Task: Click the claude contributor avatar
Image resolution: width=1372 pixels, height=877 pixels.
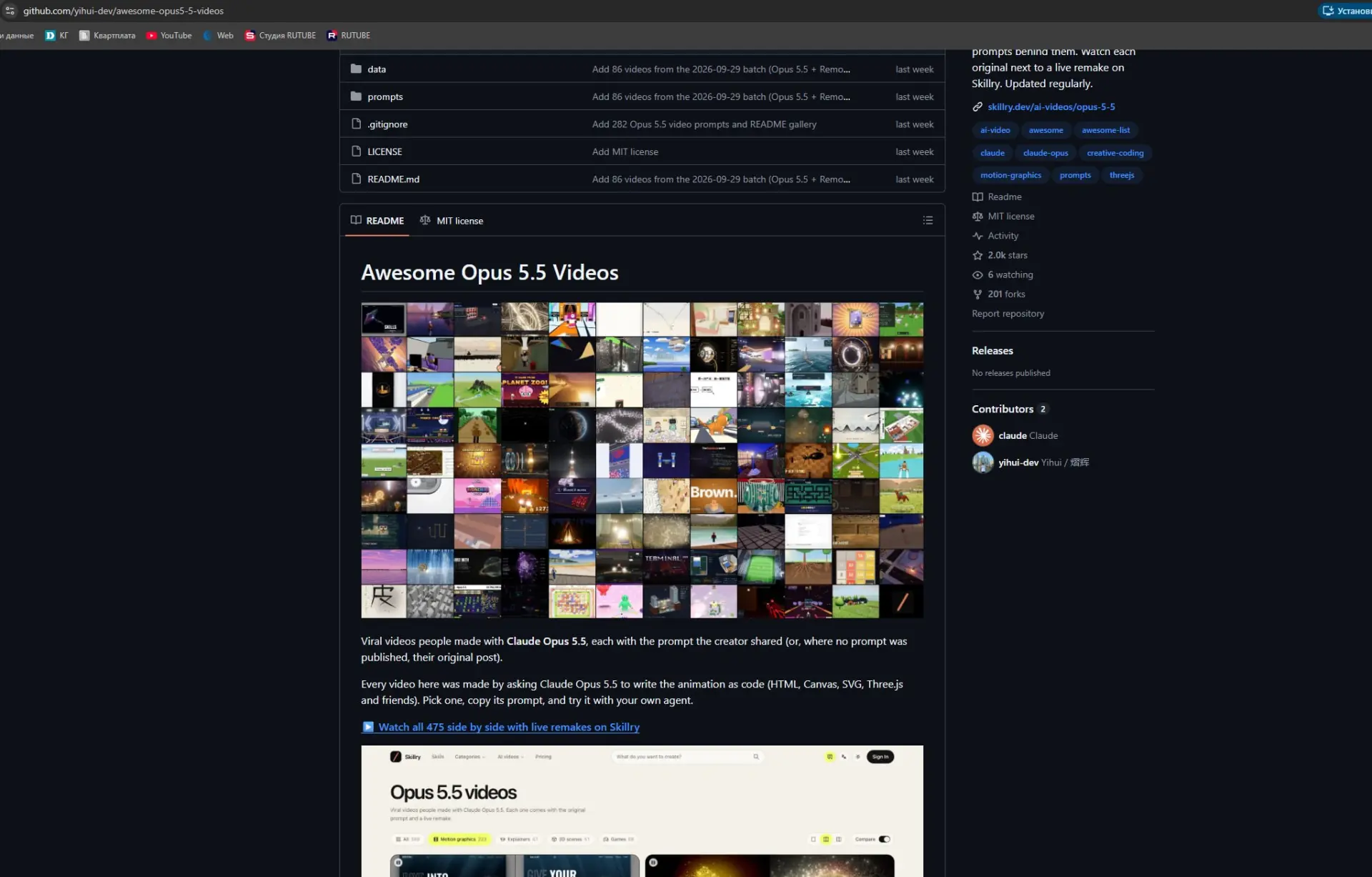Action: click(x=983, y=435)
